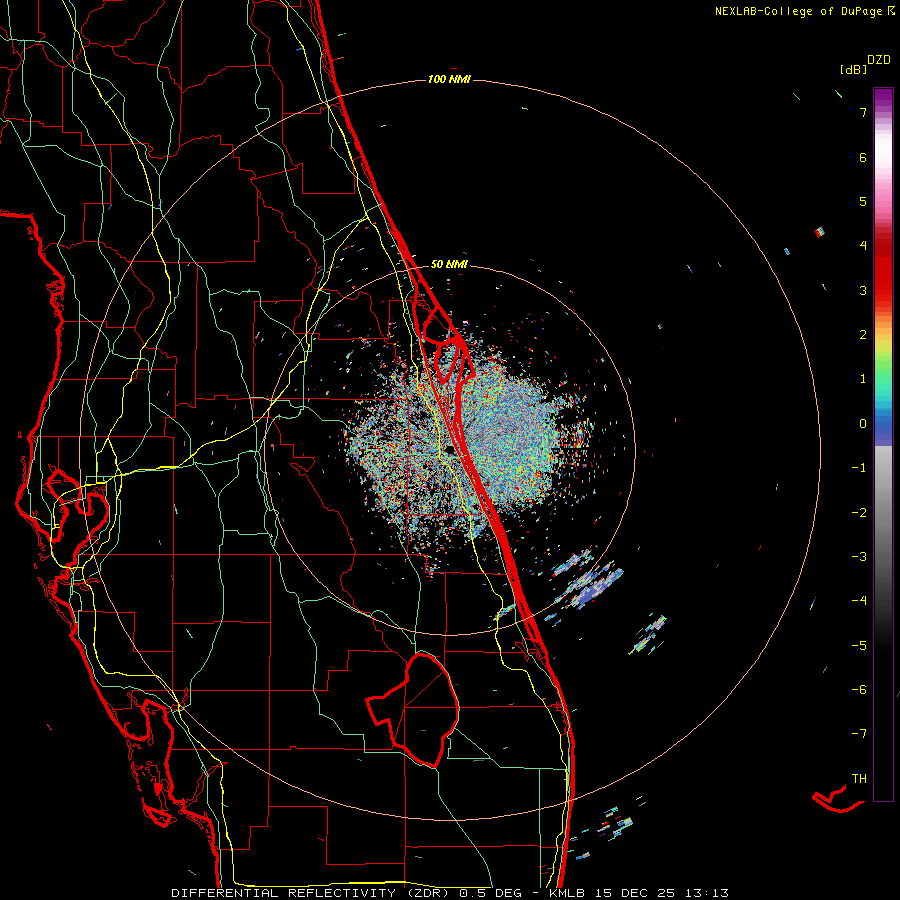900x900 pixels.
Task: Click the "6" value on color scale
Action: click(863, 157)
